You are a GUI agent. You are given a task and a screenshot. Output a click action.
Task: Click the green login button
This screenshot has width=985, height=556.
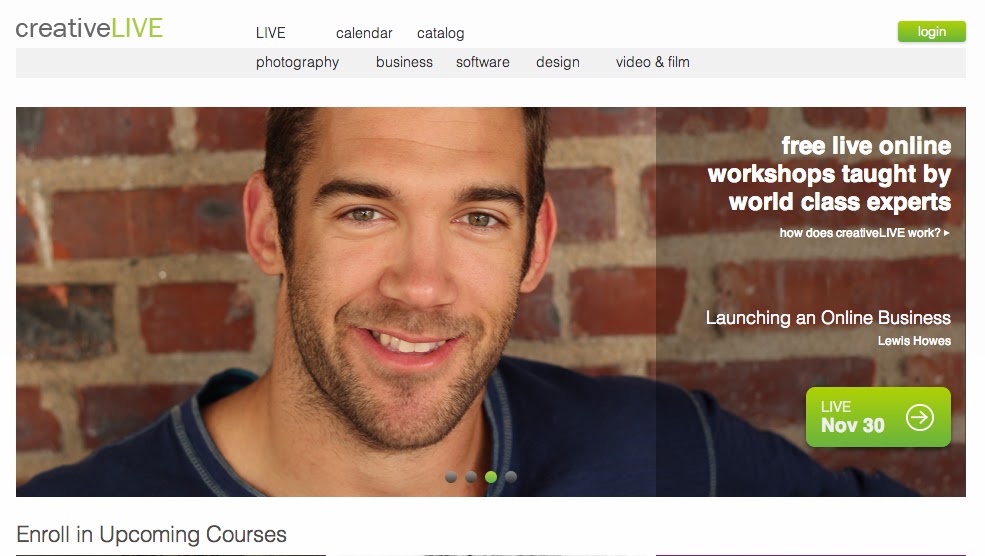932,31
